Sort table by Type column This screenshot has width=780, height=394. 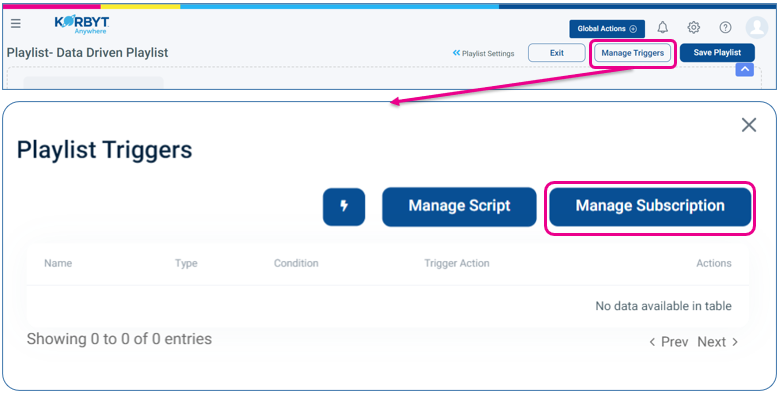click(x=186, y=263)
